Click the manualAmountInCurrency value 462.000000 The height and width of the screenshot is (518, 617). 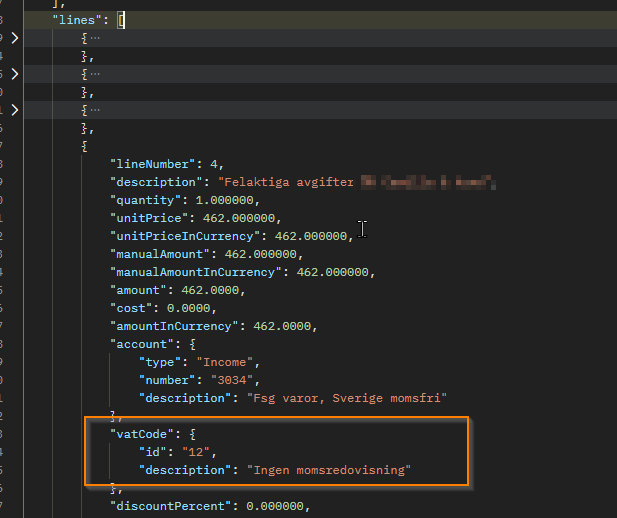(333, 272)
